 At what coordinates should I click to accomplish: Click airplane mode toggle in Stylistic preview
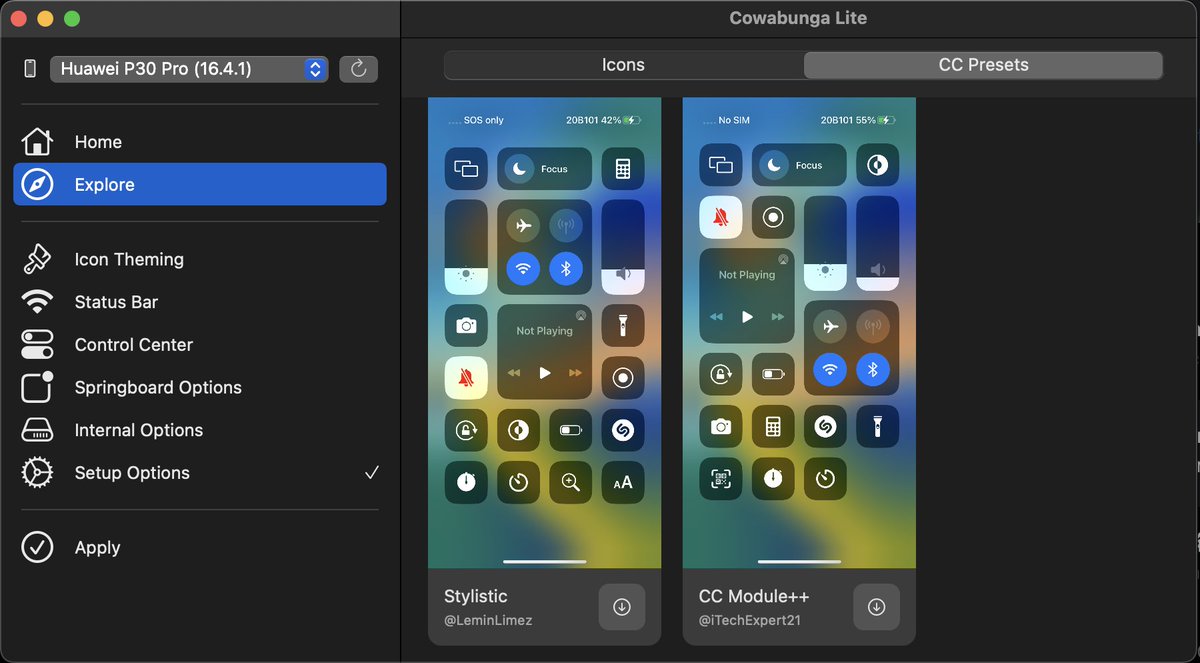523,226
